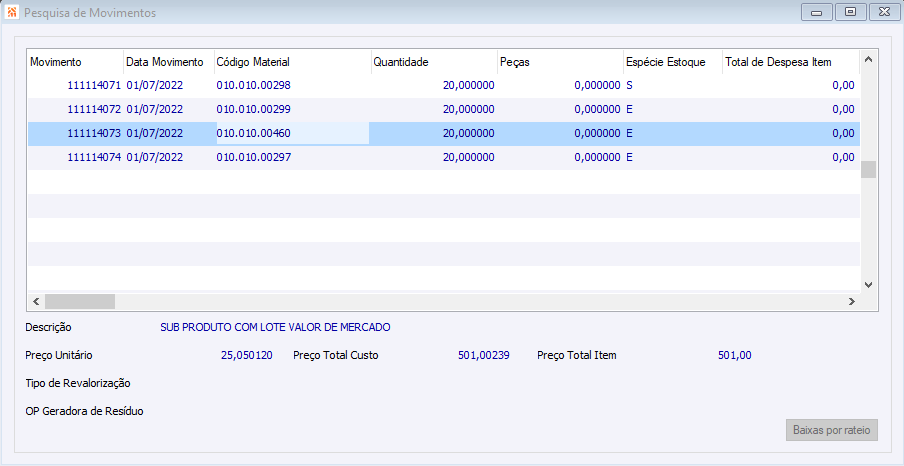The width and height of the screenshot is (904, 466).
Task: Maximize the Pesquisa de Movimentos window
Action: (x=850, y=12)
